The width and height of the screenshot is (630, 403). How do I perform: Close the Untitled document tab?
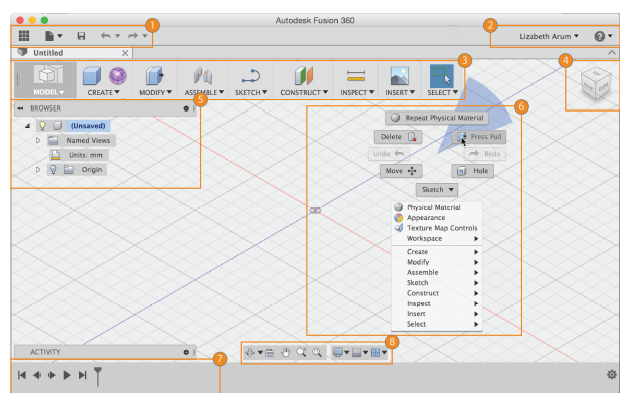click(x=125, y=53)
